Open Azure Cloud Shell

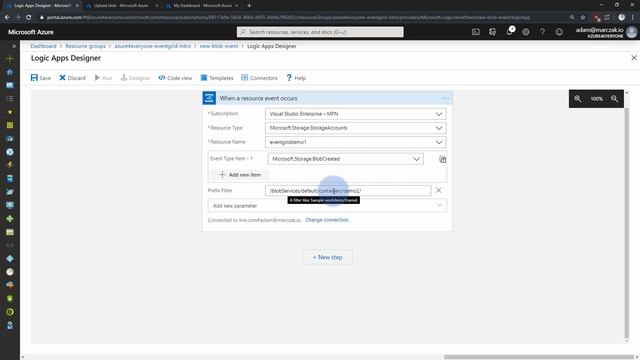pyautogui.click(x=476, y=32)
